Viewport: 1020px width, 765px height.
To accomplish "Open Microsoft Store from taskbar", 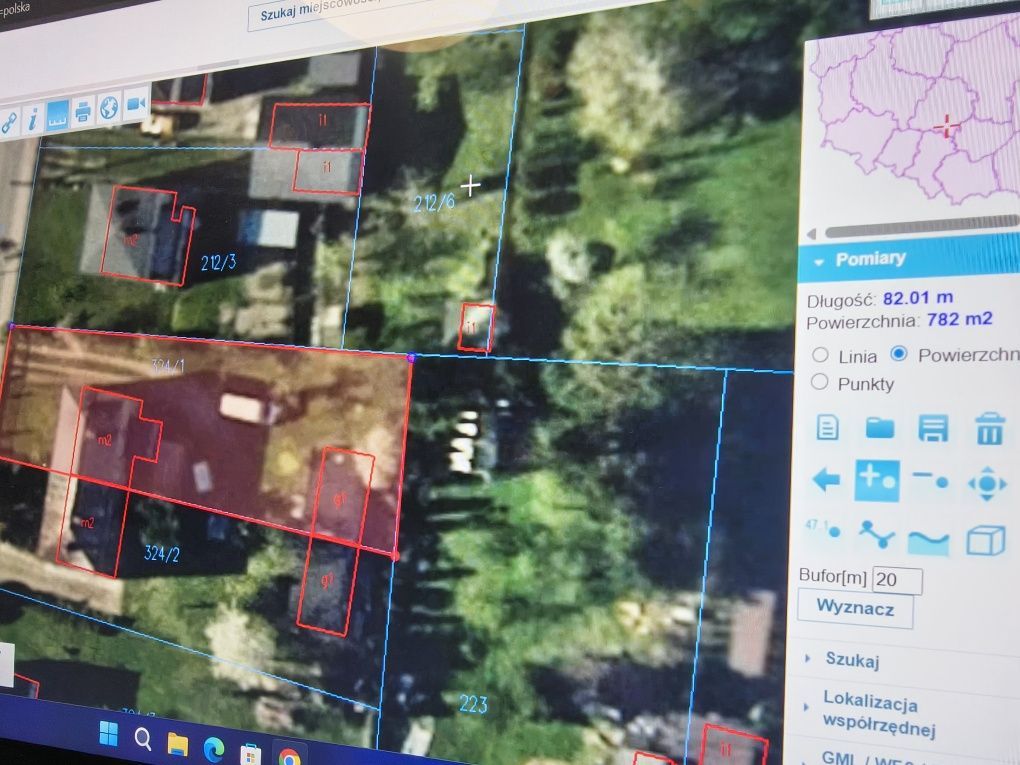I will click(x=250, y=755).
